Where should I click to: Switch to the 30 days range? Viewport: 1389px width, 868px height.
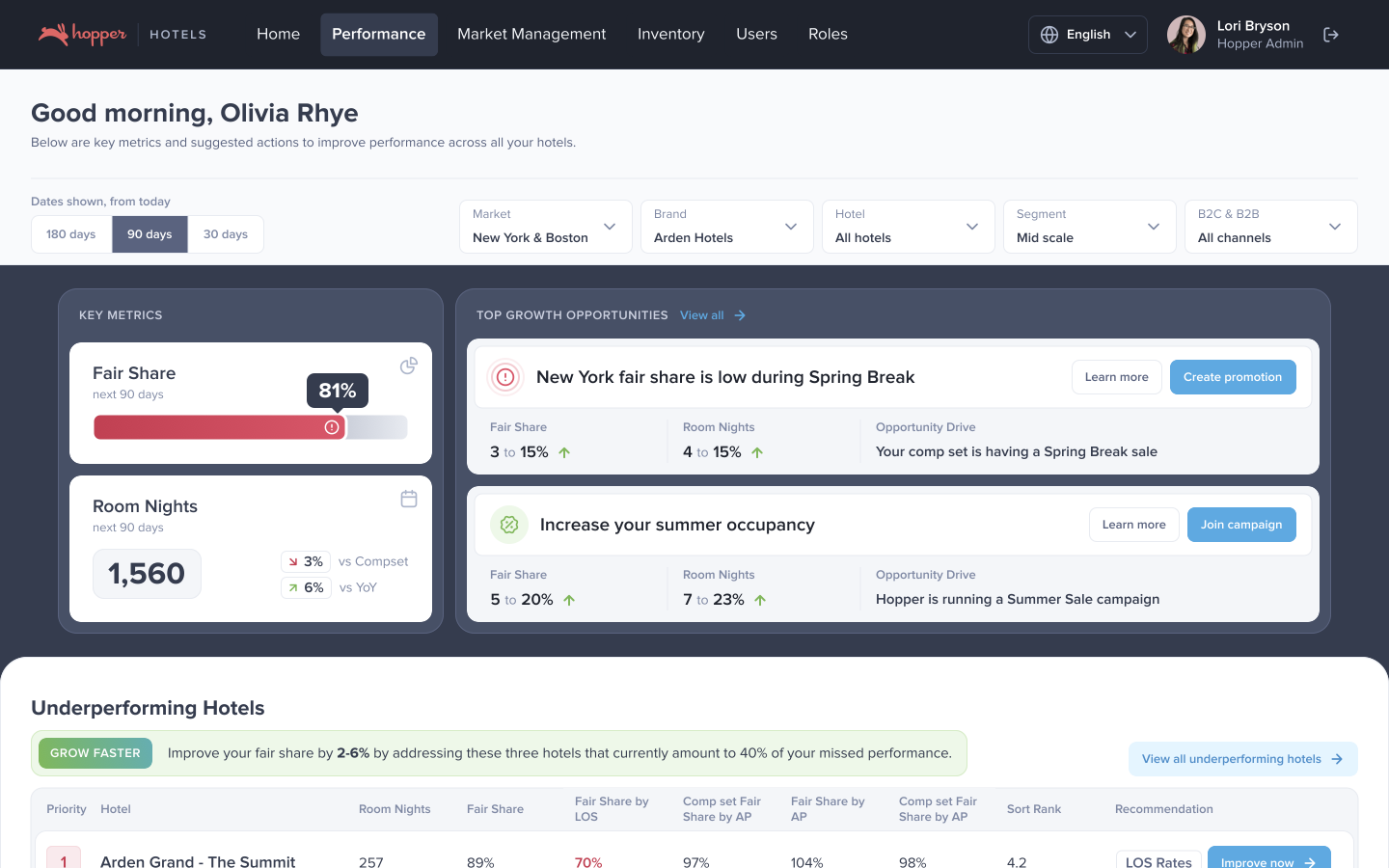[226, 234]
